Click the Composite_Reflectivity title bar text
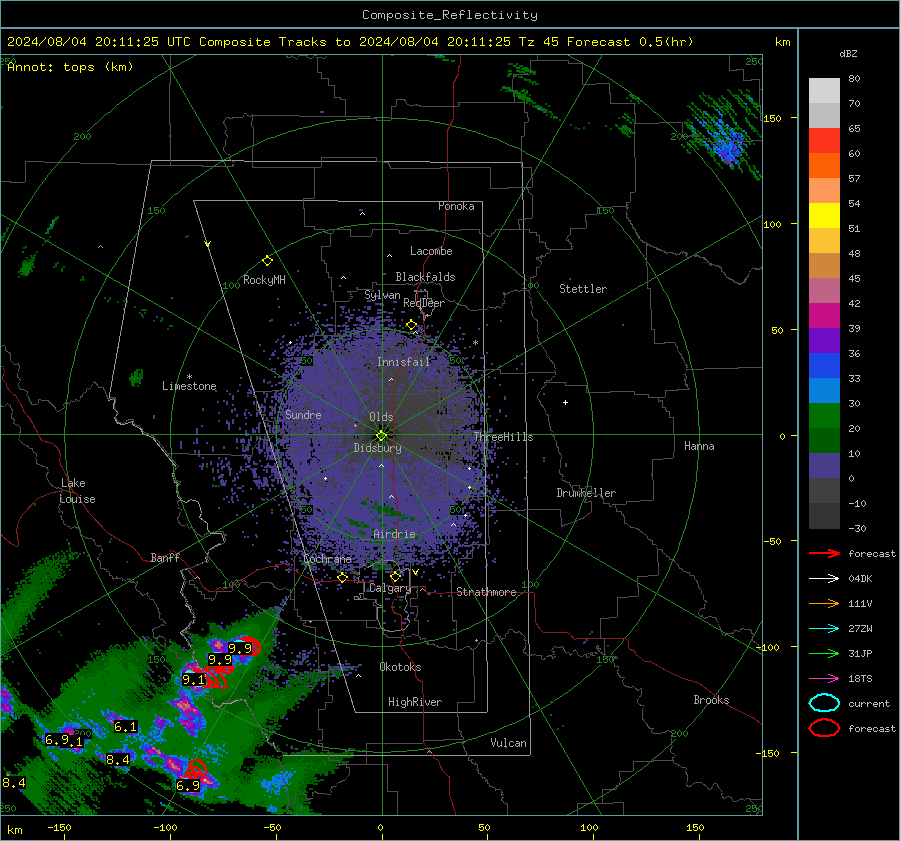Viewport: 900px width, 841px height. pos(450,15)
